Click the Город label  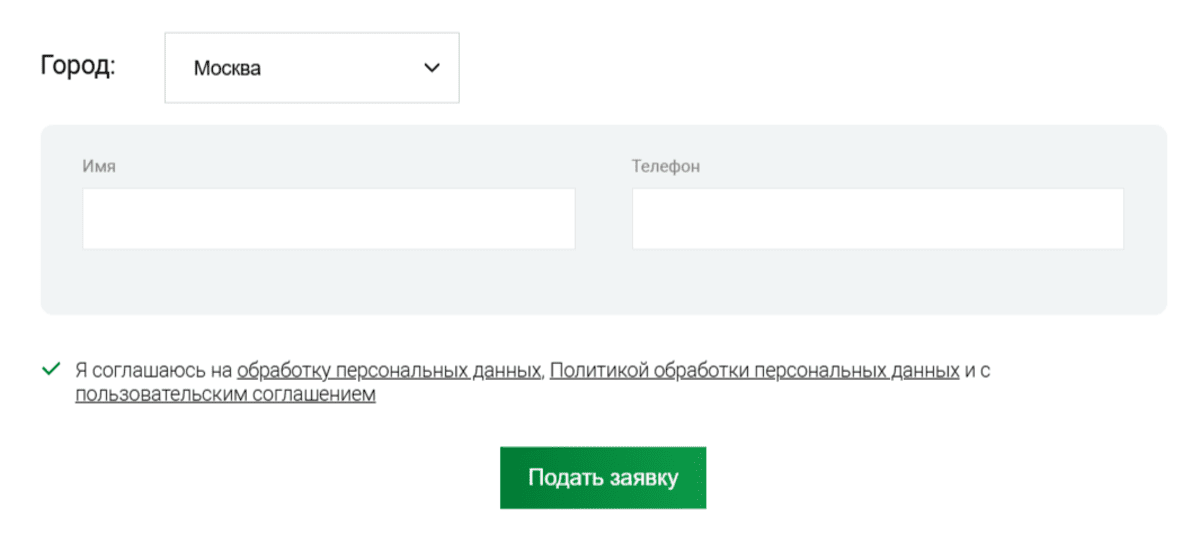coord(78,66)
